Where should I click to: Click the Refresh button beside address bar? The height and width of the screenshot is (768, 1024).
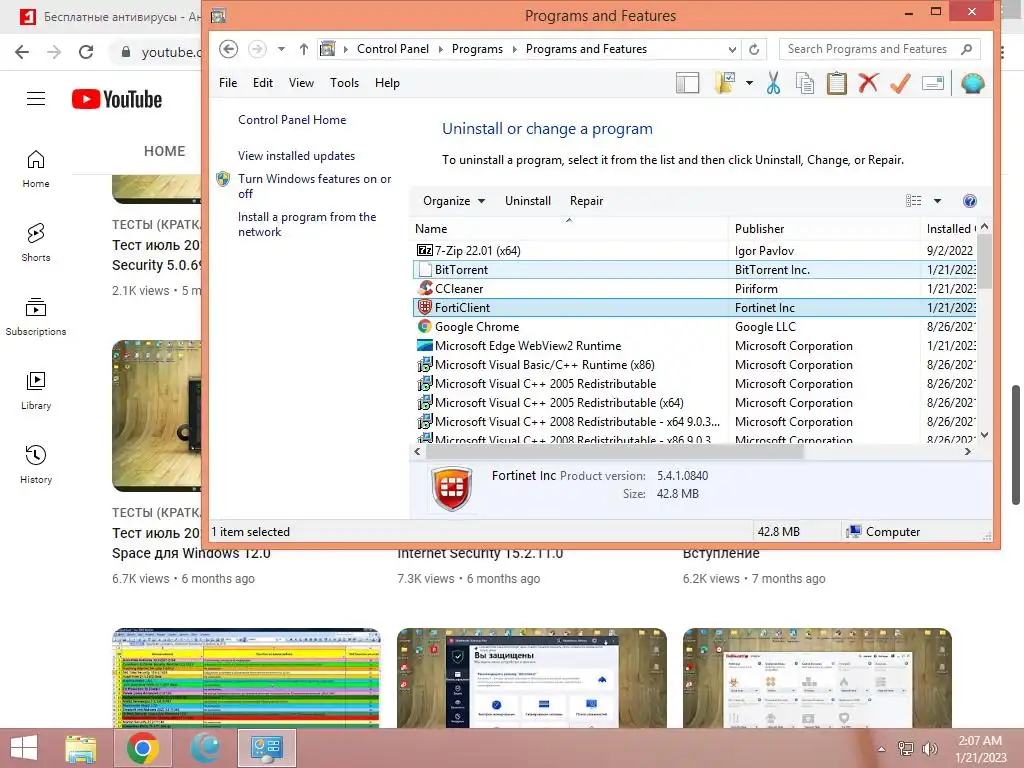pyautogui.click(x=754, y=49)
